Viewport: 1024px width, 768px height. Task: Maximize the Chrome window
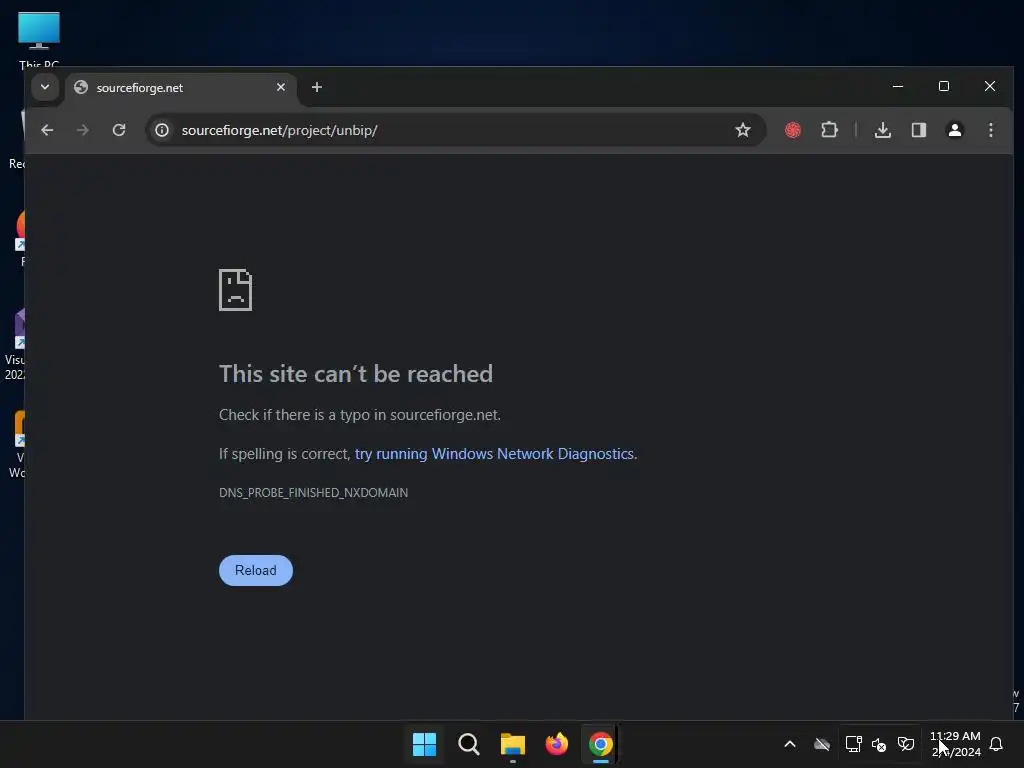tap(944, 86)
